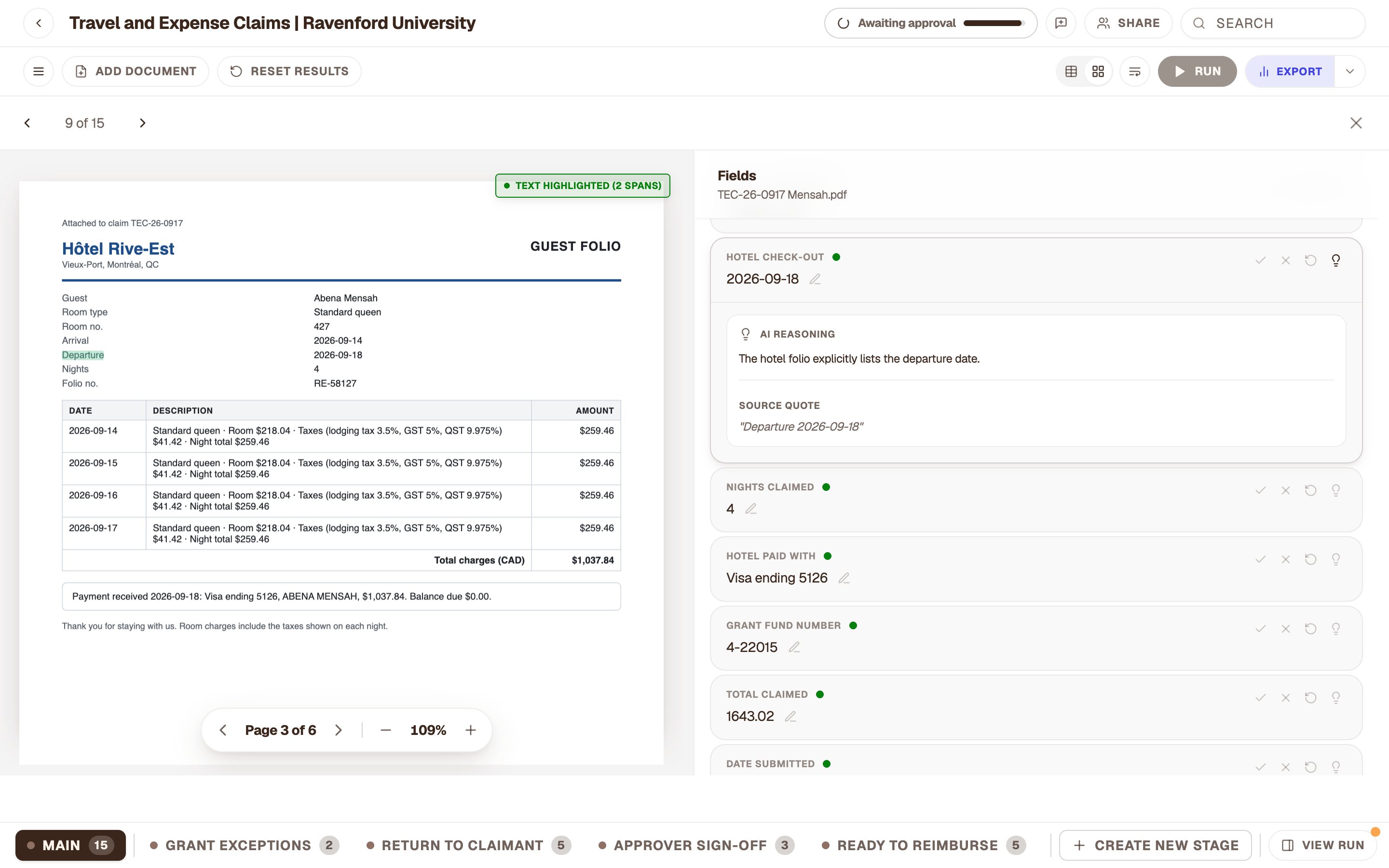Show AI reasoning for Grant Fund Number
The height and width of the screenshot is (868, 1389).
click(1335, 629)
